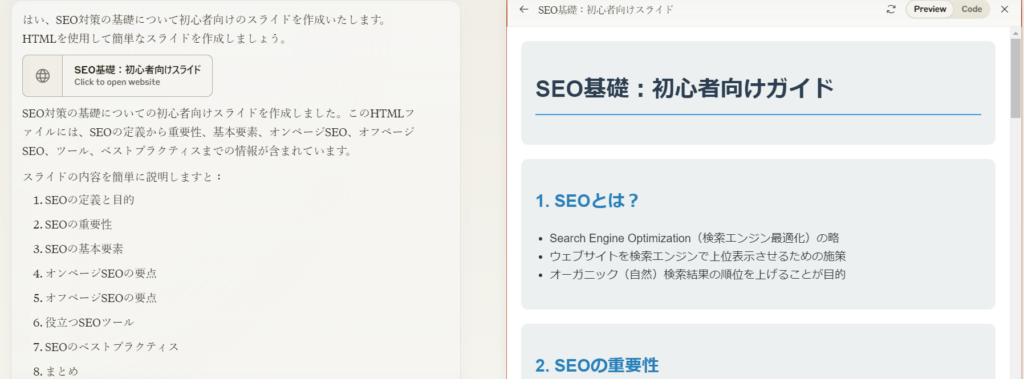Click the panel title 'SEO基礎：初心者向けスライド'
Viewport: 1024px width, 379px height.
[605, 9]
